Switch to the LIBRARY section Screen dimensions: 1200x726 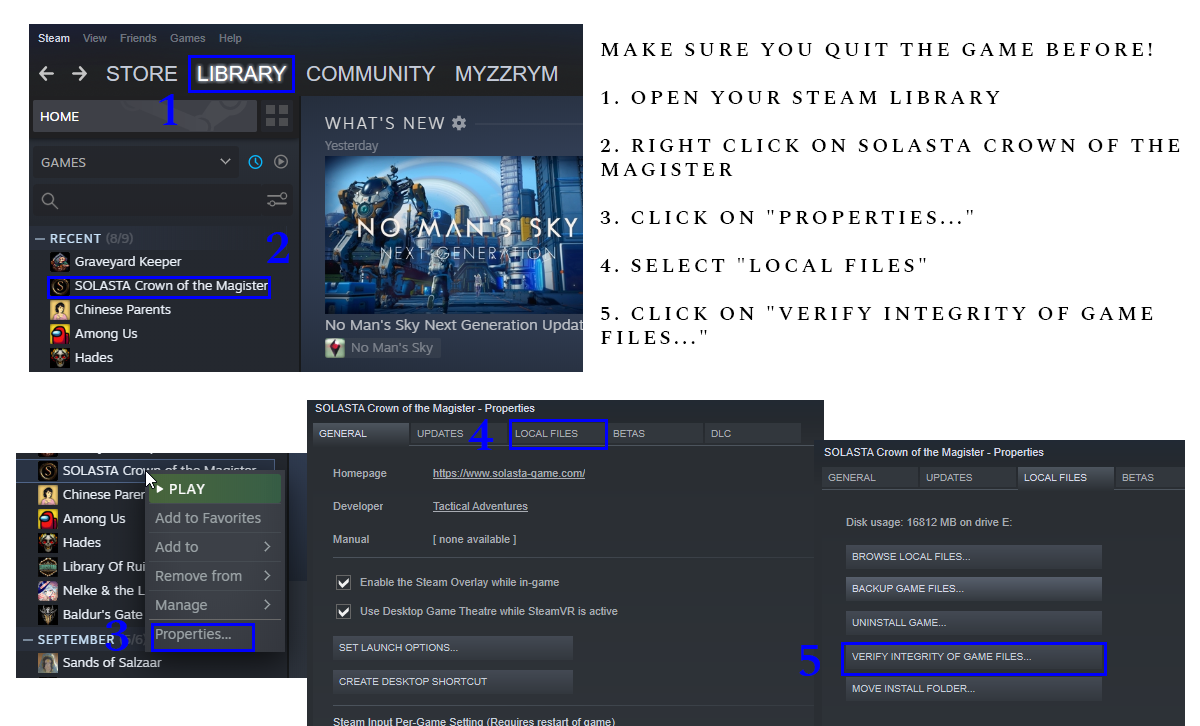241,74
